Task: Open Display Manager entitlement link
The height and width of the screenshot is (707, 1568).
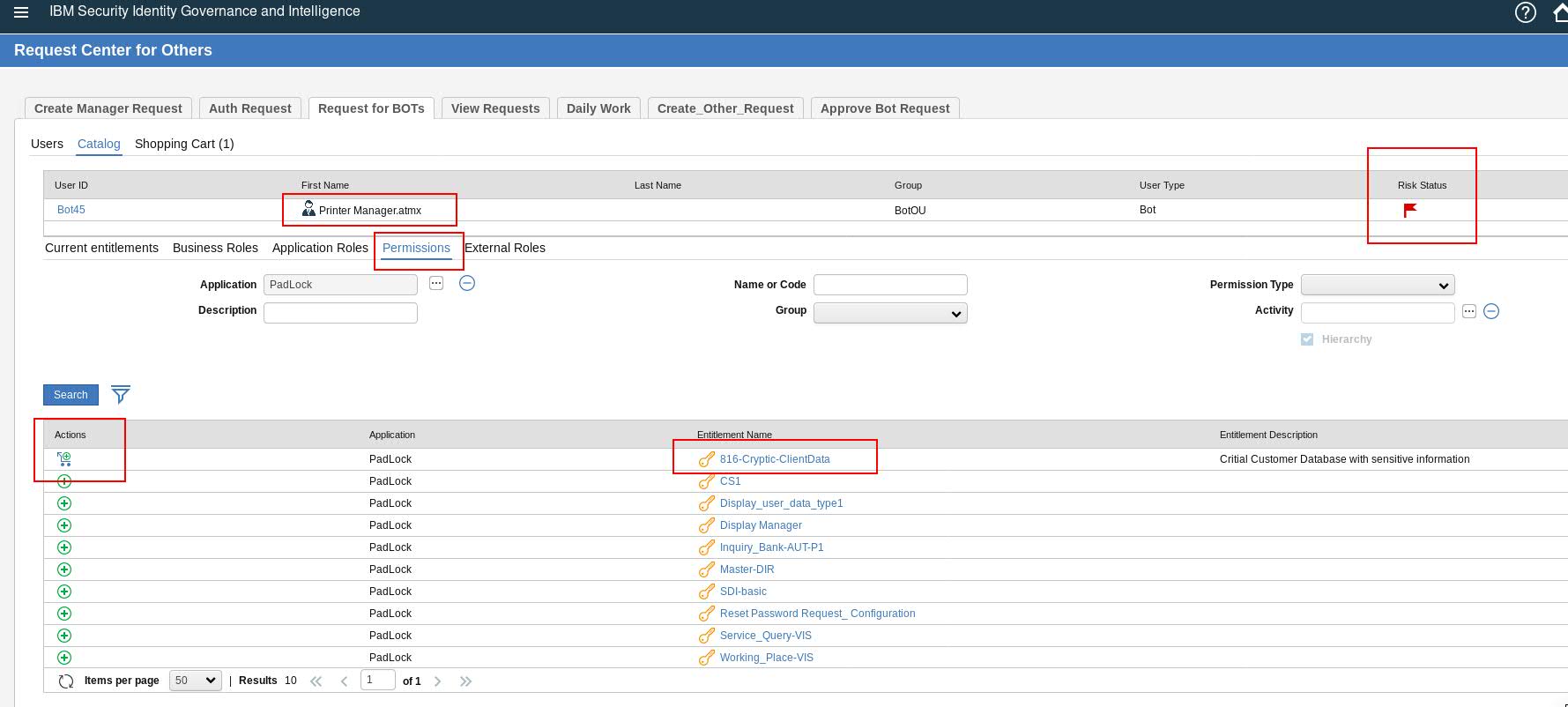Action: click(761, 525)
